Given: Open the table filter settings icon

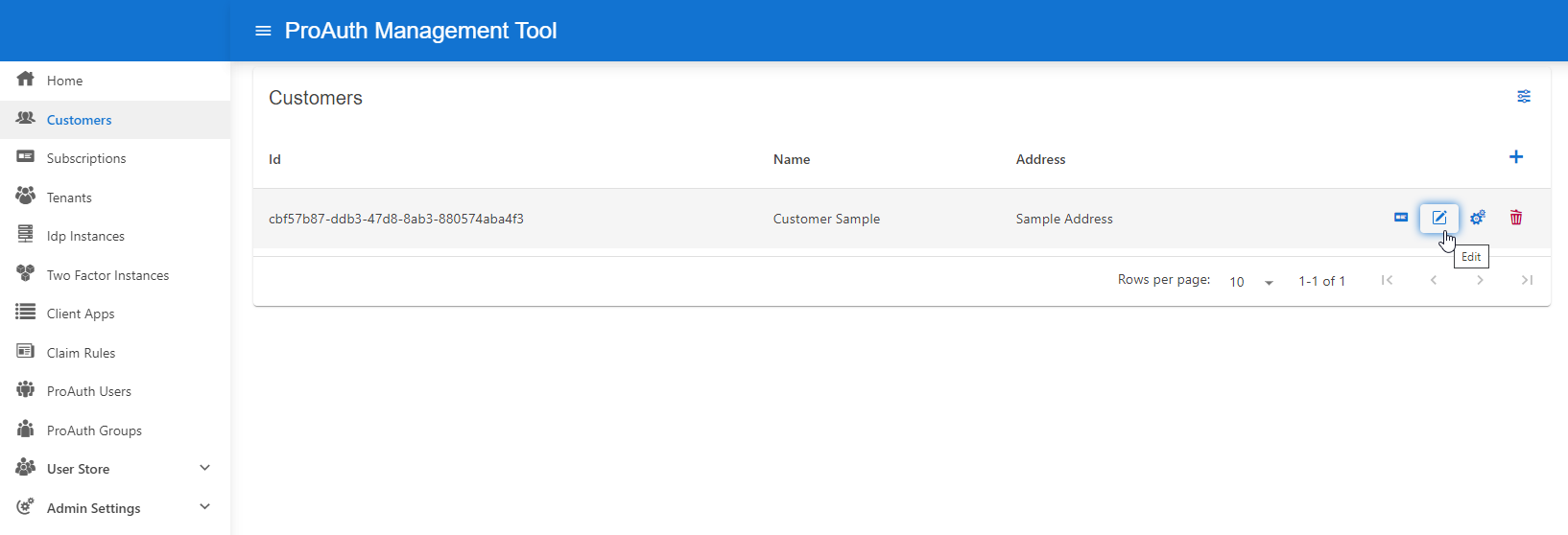Looking at the screenshot, I should pos(1523,97).
